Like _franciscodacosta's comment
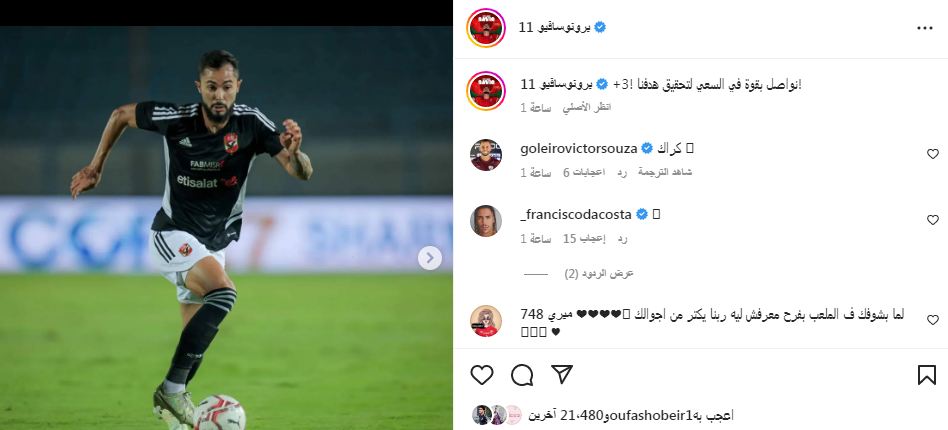Image resolution: width=948 pixels, height=430 pixels. (933, 220)
